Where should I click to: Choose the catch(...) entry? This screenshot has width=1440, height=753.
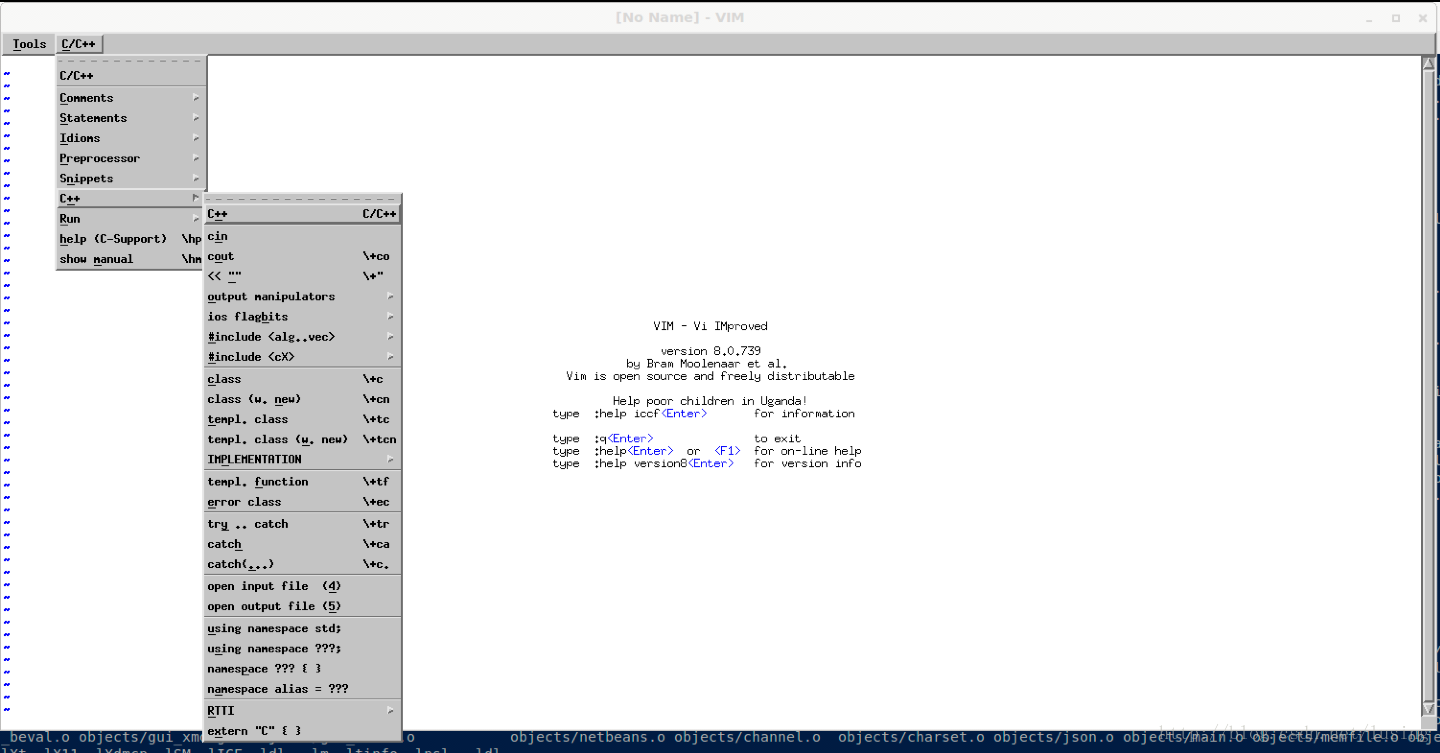pyautogui.click(x=302, y=564)
